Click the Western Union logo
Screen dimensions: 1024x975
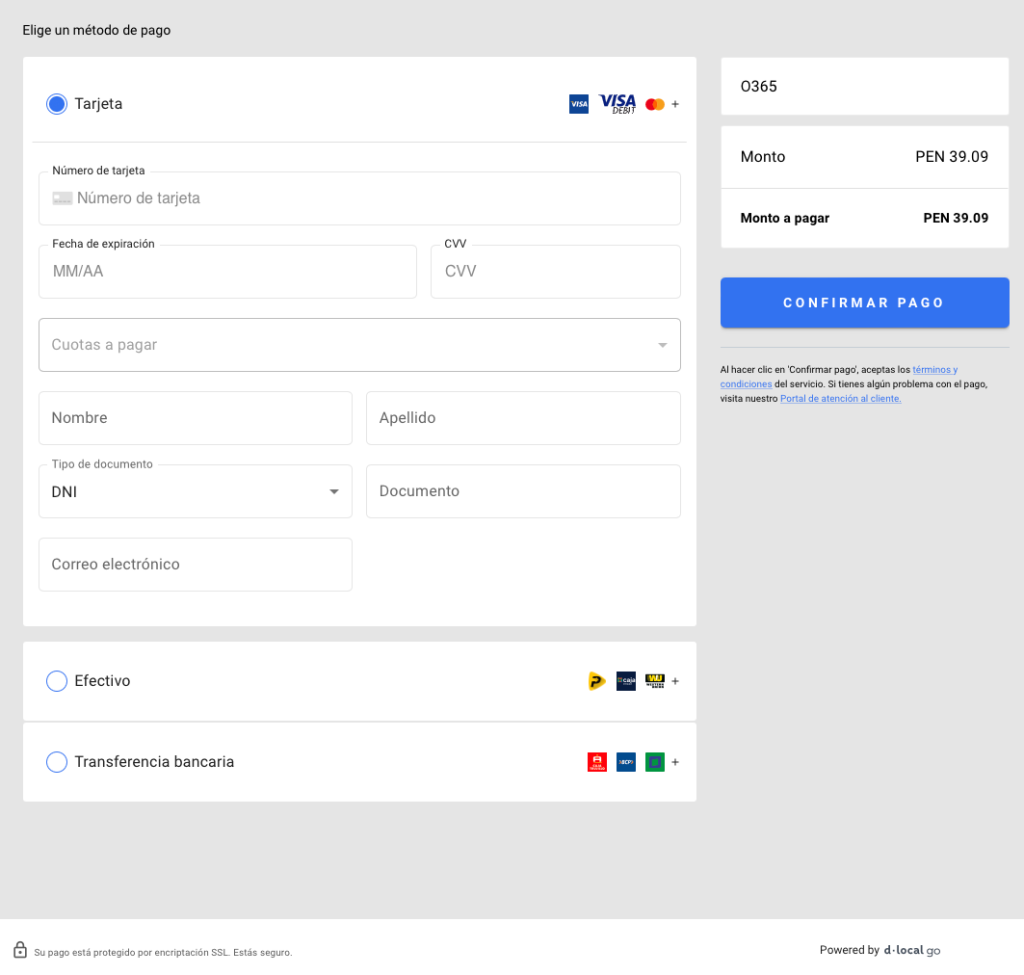click(x=655, y=681)
